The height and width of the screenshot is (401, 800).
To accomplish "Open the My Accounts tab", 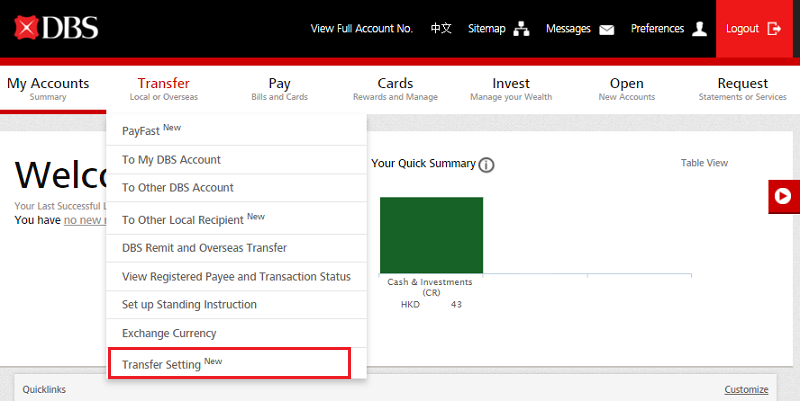I will (x=48, y=89).
